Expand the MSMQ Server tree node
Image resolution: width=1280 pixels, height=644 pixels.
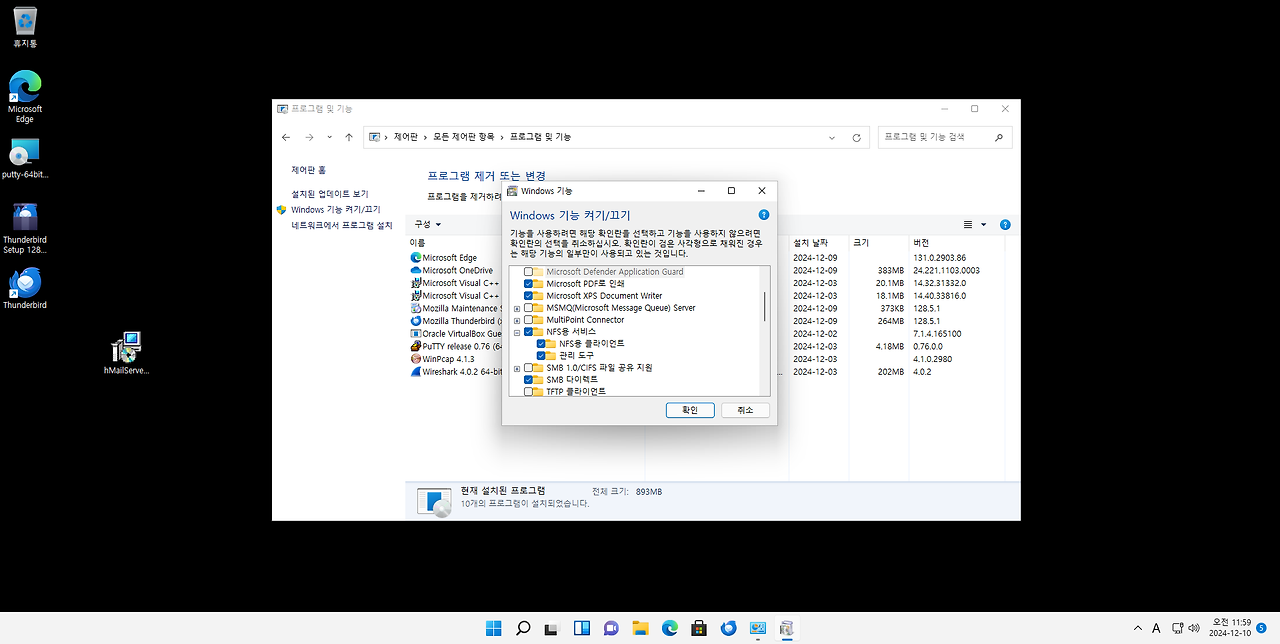[x=517, y=308]
